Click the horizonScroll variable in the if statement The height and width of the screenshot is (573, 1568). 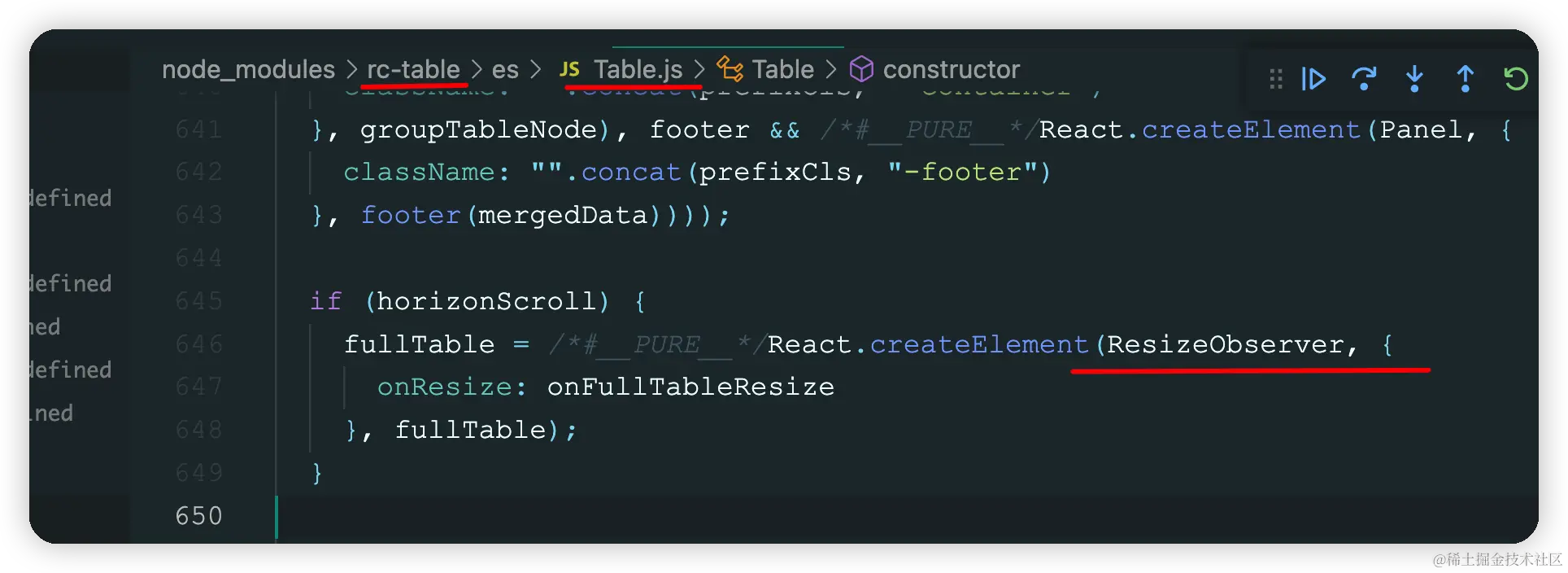point(486,301)
